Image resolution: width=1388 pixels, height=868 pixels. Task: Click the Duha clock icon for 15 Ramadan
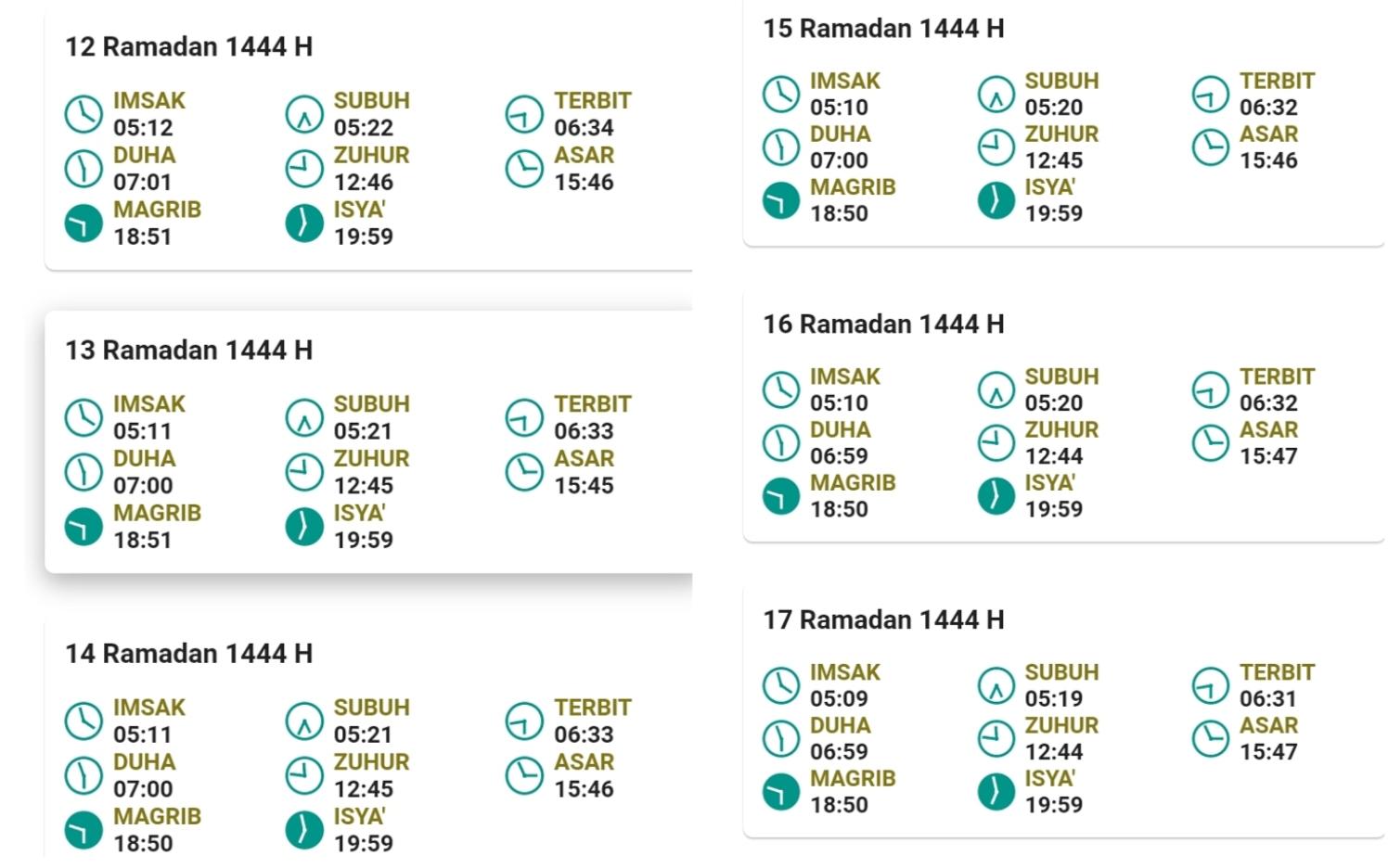tap(781, 147)
